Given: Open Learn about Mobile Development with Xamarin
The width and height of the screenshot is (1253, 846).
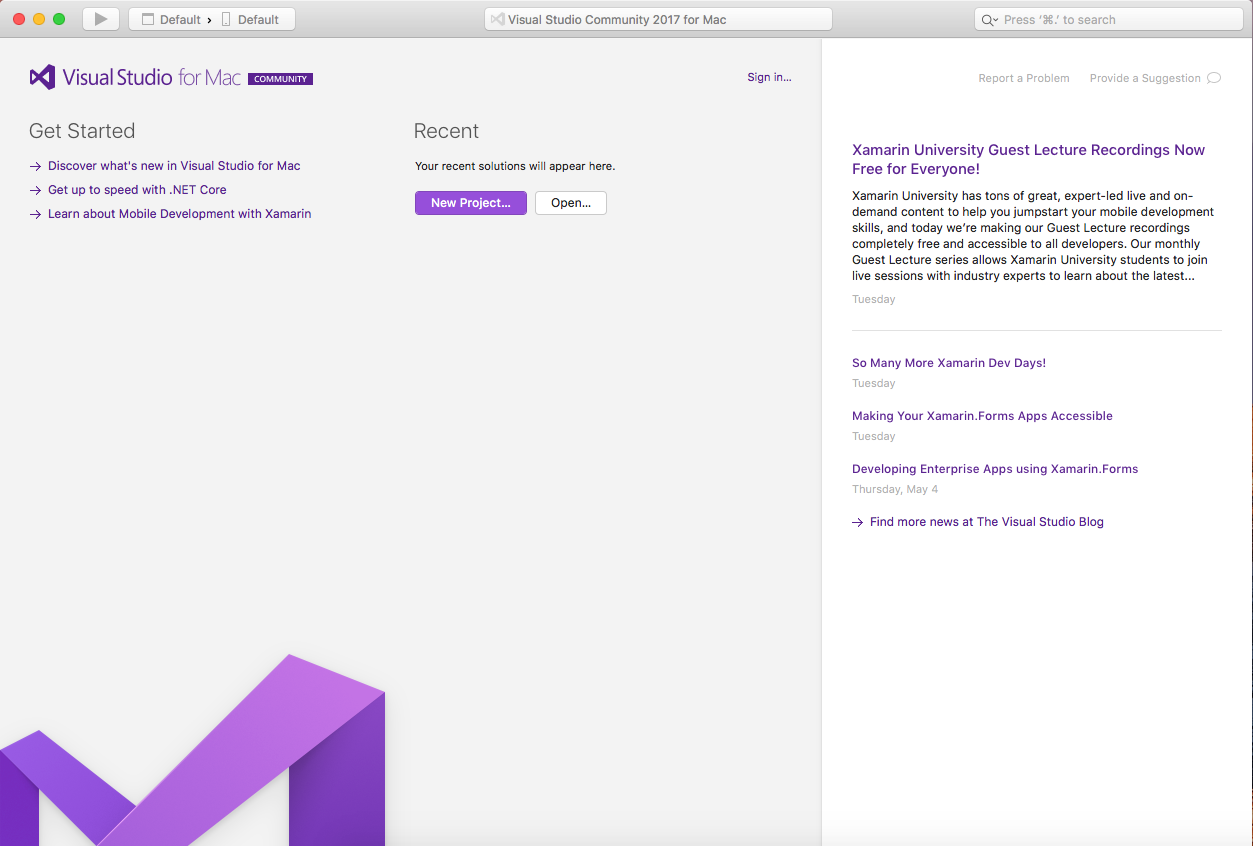Looking at the screenshot, I should click(x=179, y=214).
